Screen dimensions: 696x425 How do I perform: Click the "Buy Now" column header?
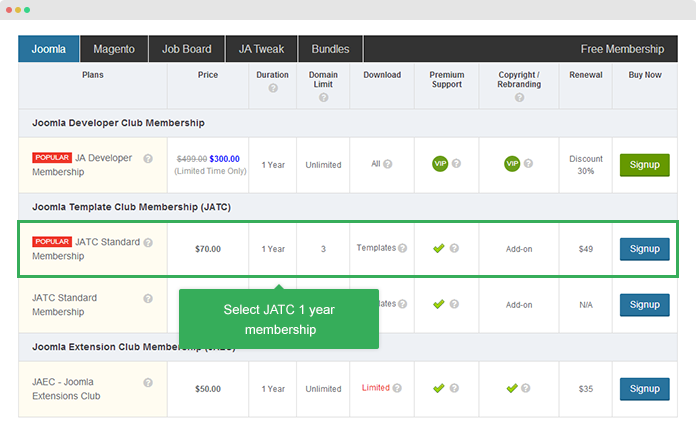click(x=645, y=75)
